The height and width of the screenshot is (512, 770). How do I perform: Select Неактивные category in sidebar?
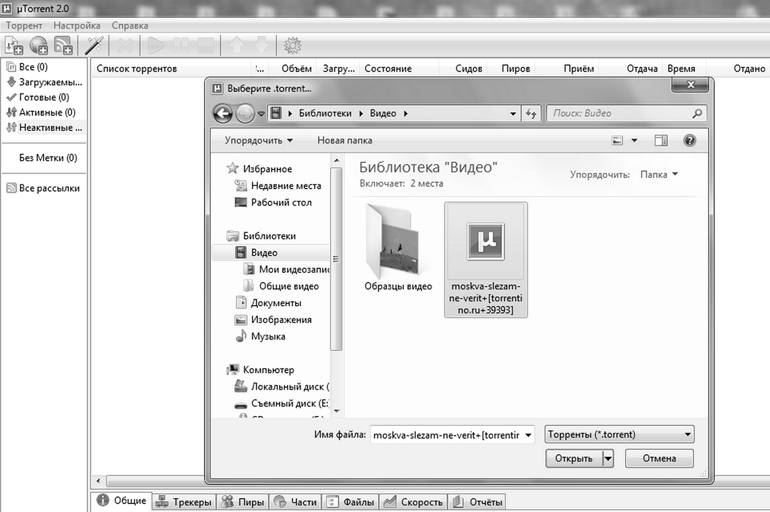point(44,128)
